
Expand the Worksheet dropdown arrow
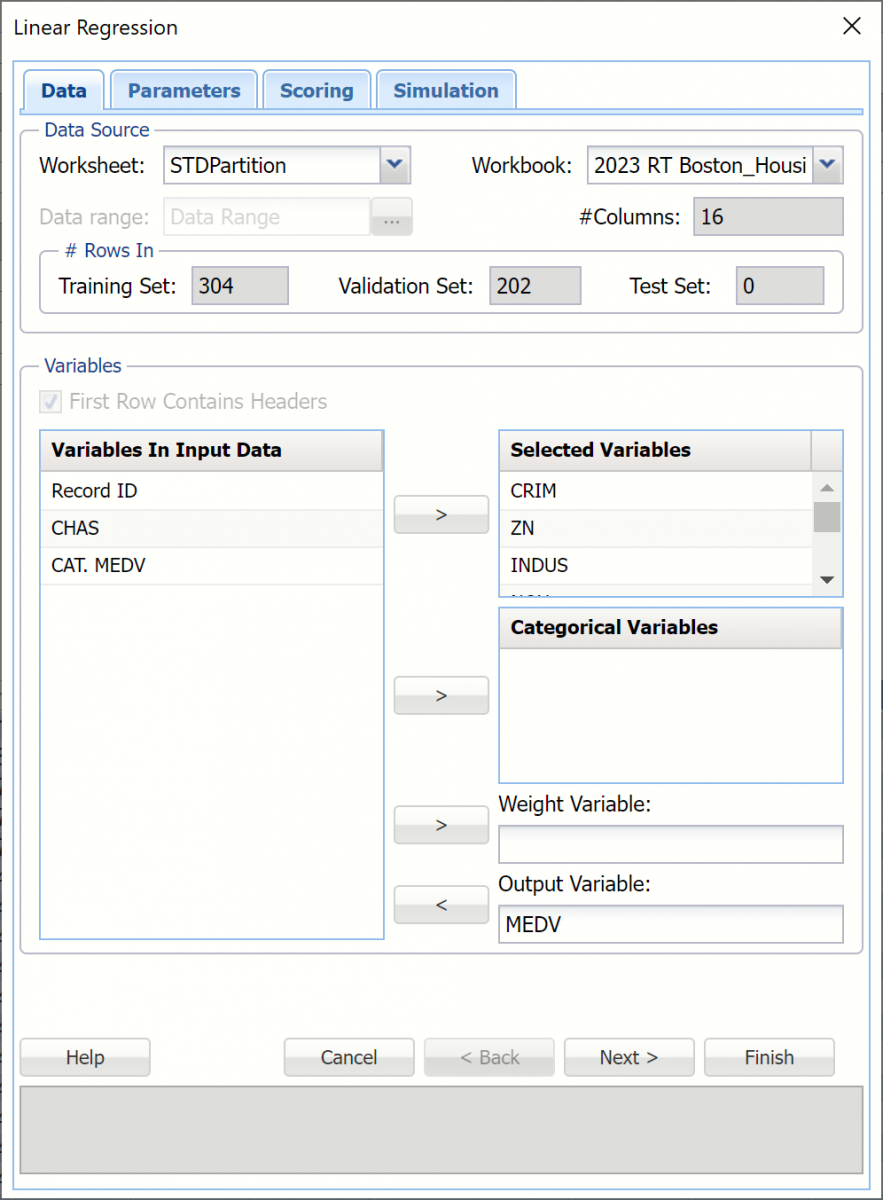coord(395,165)
